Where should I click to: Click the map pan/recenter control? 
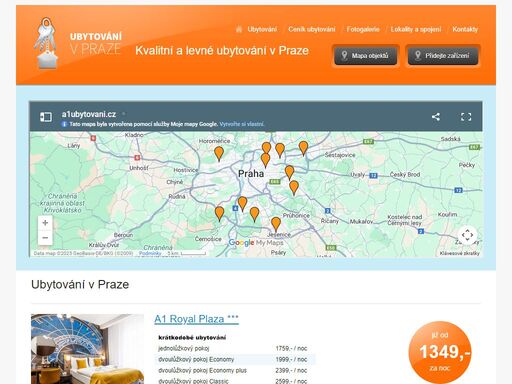(x=467, y=235)
